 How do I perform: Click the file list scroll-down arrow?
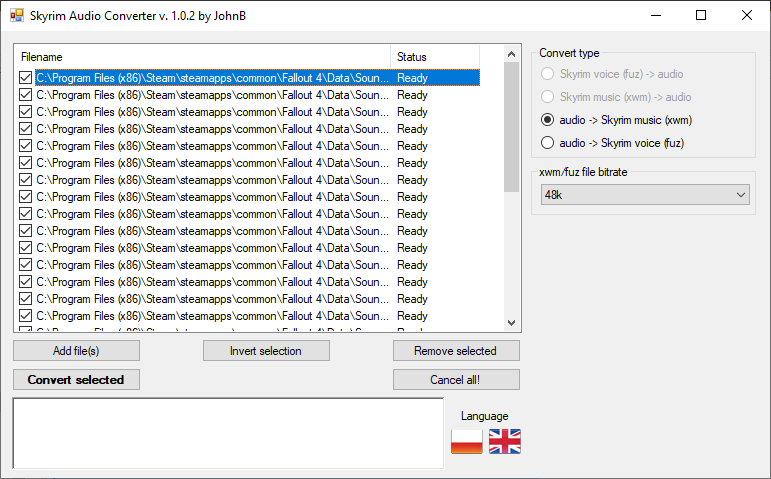point(511,323)
